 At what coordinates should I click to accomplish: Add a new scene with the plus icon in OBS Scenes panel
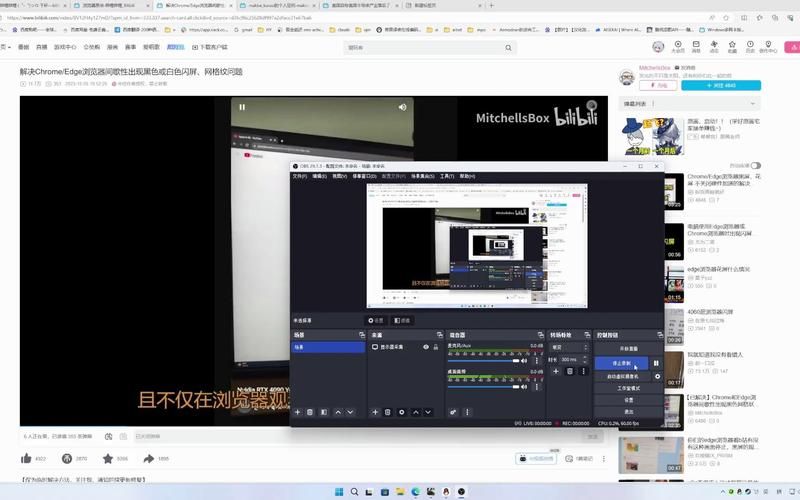(x=297, y=412)
